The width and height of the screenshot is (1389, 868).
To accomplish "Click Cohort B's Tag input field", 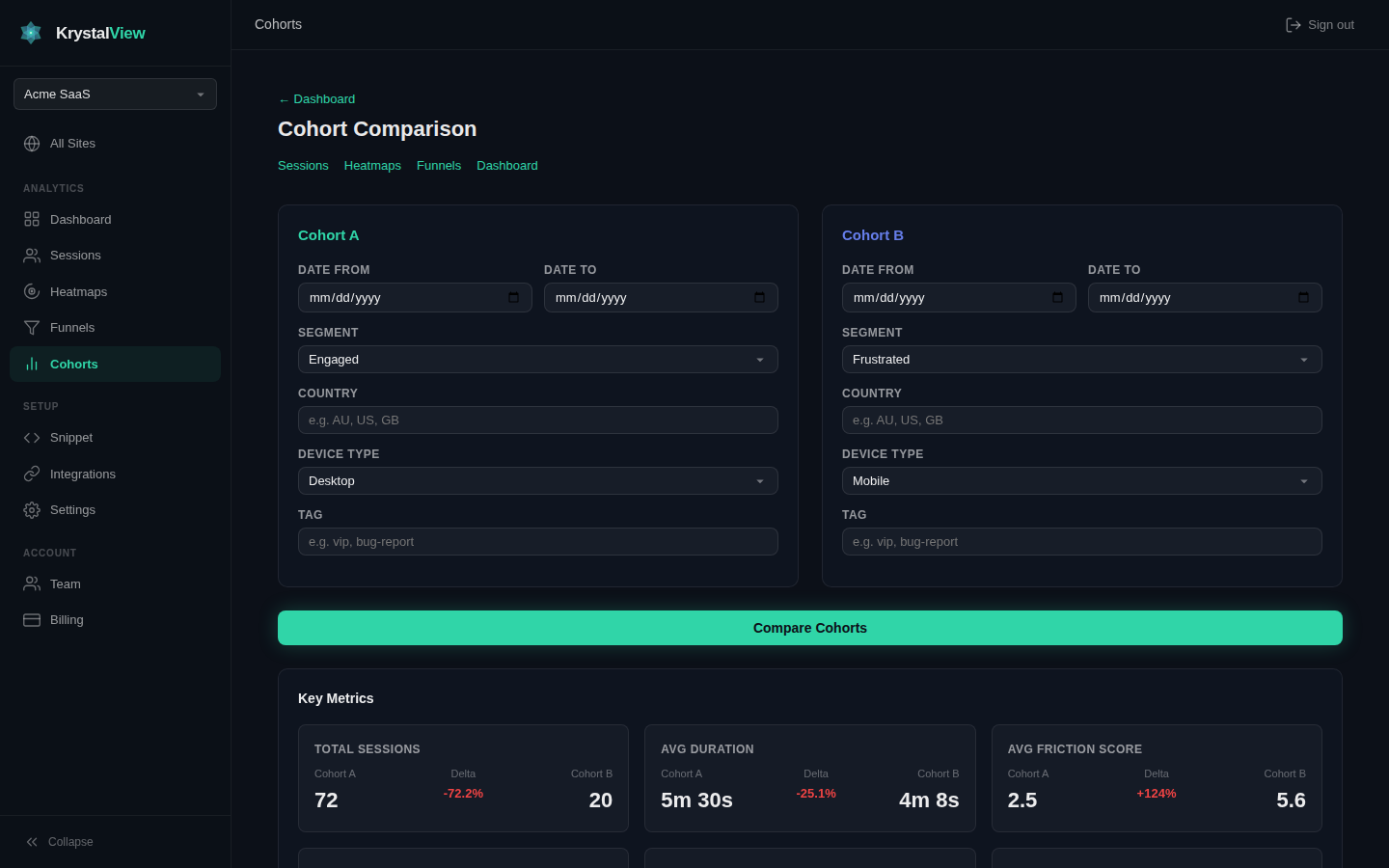I will tap(1081, 541).
